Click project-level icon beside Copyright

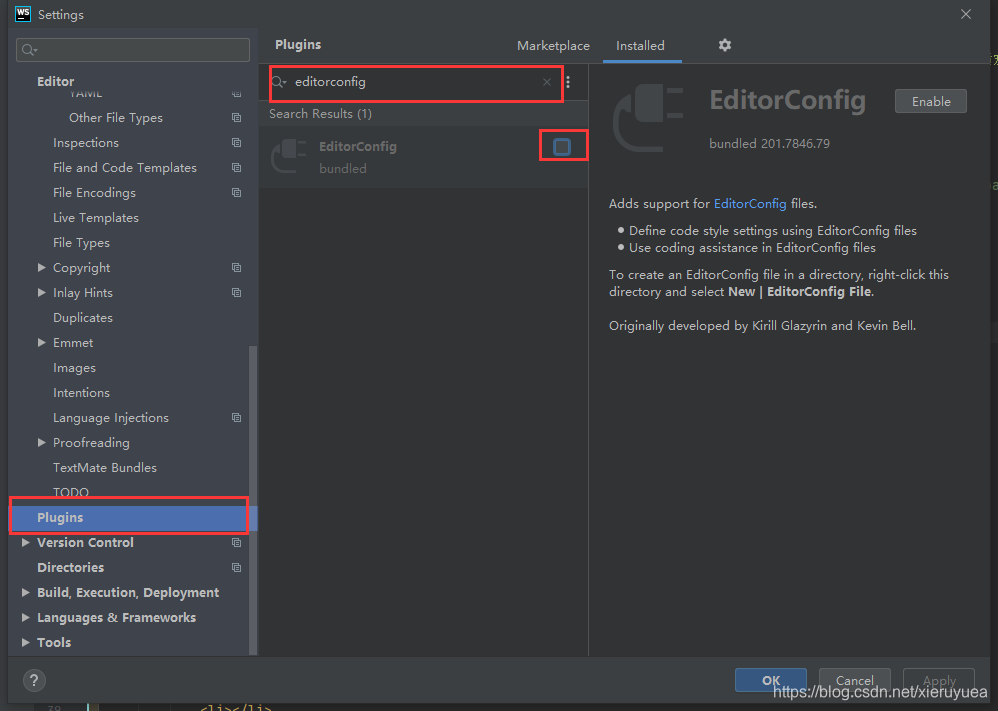236,267
